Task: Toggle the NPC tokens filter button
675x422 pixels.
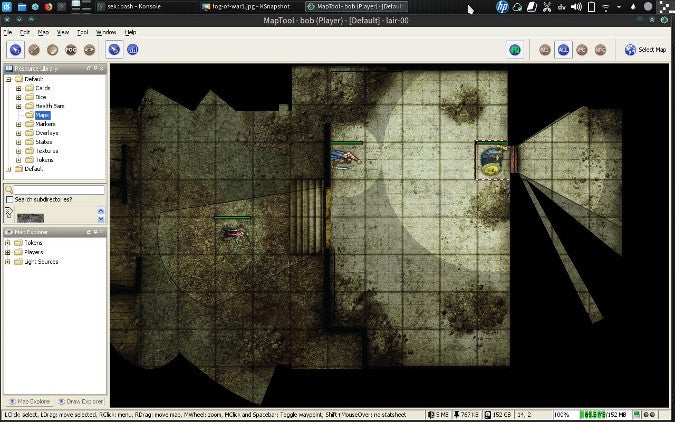Action: tap(600, 49)
